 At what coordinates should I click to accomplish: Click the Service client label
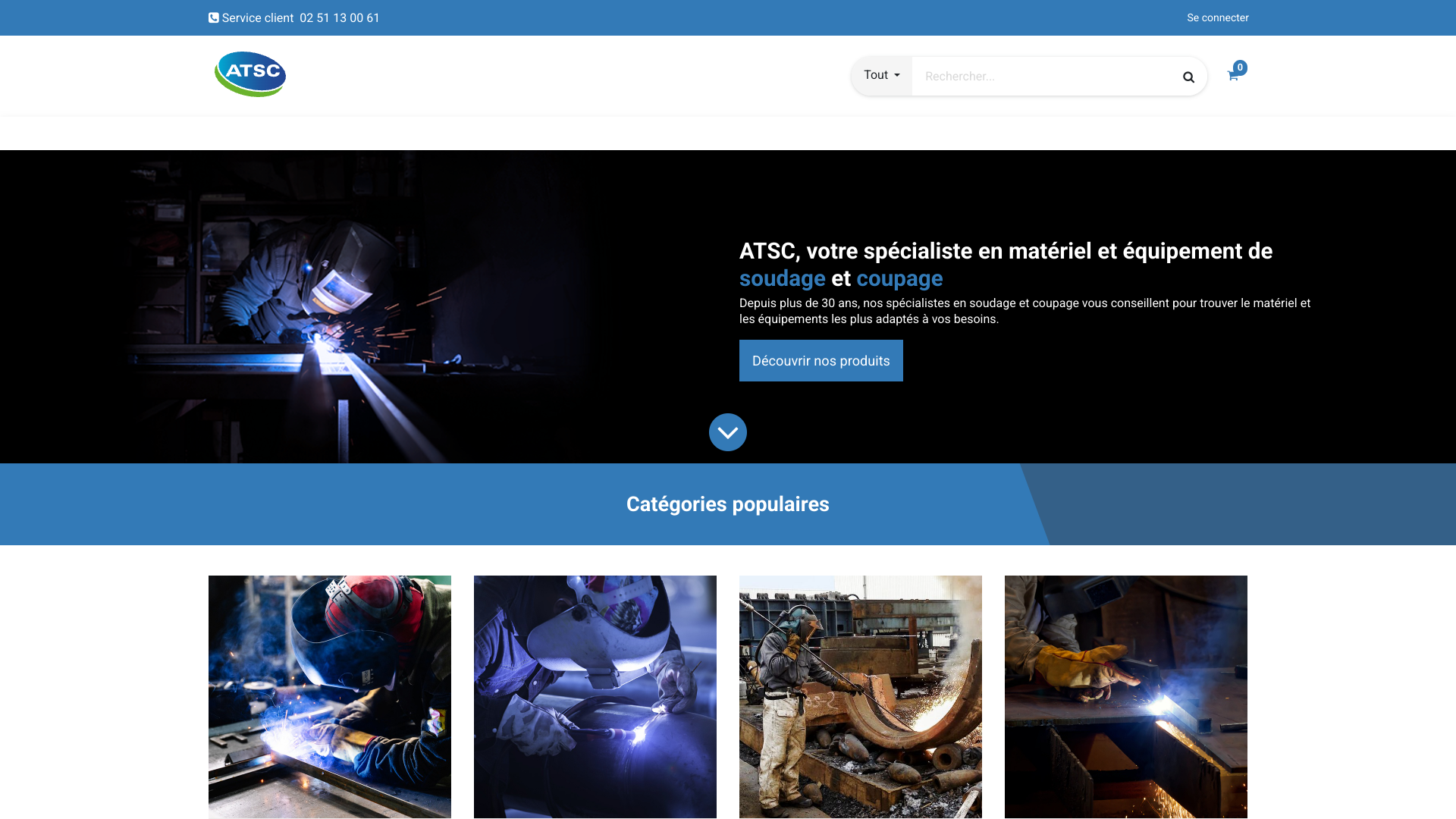(258, 18)
